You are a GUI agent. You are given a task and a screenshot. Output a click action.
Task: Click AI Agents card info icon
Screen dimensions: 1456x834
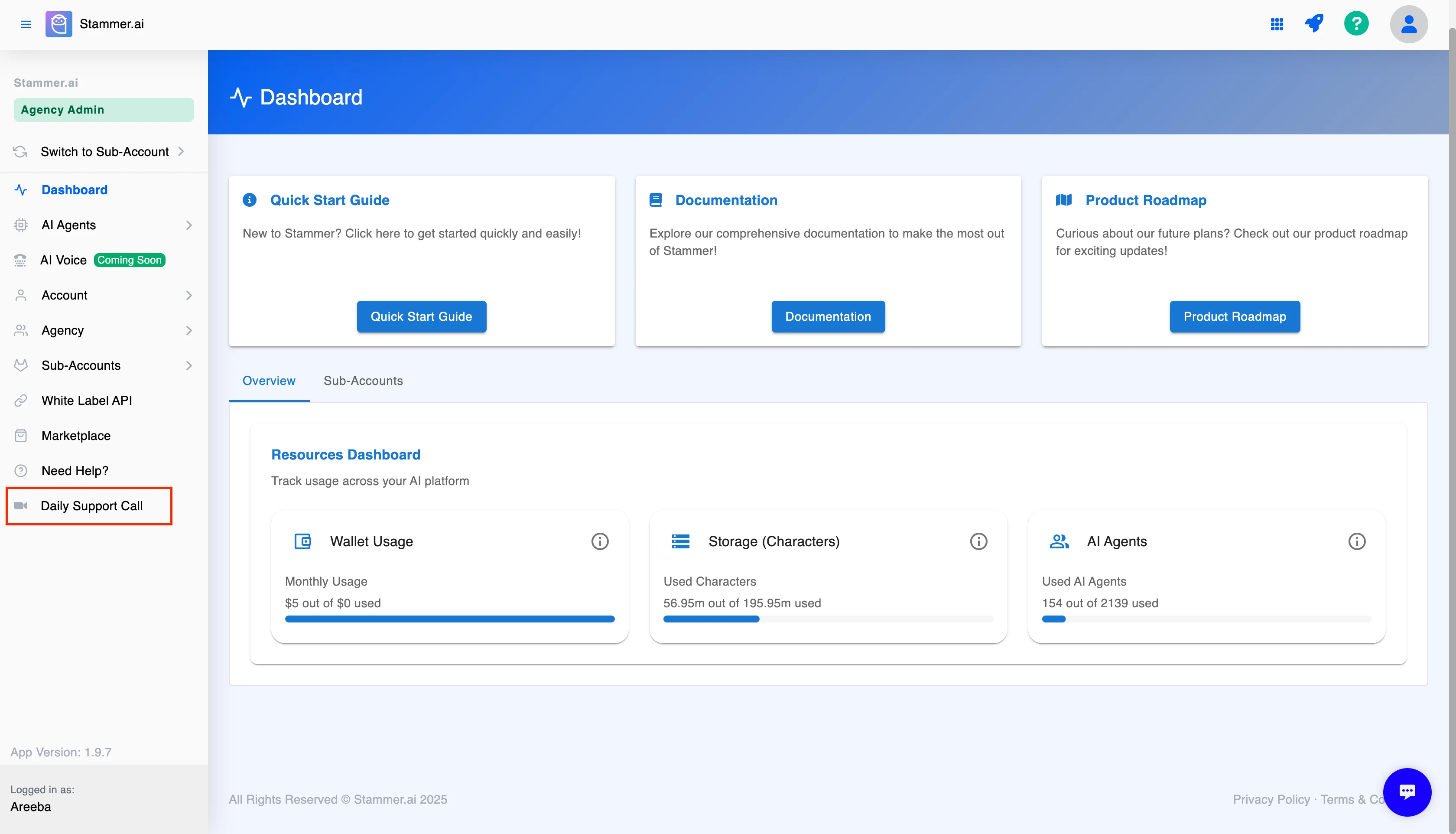pos(1356,541)
